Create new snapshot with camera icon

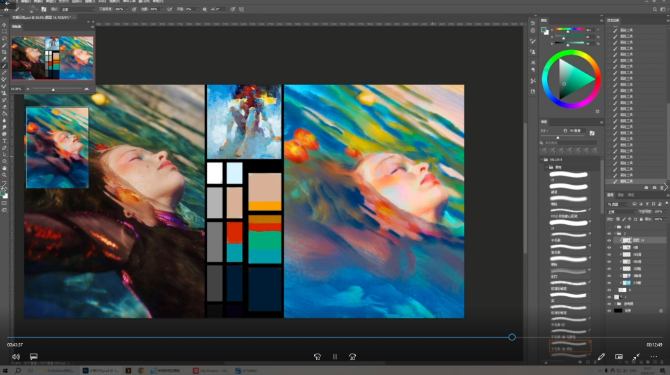(x=654, y=188)
